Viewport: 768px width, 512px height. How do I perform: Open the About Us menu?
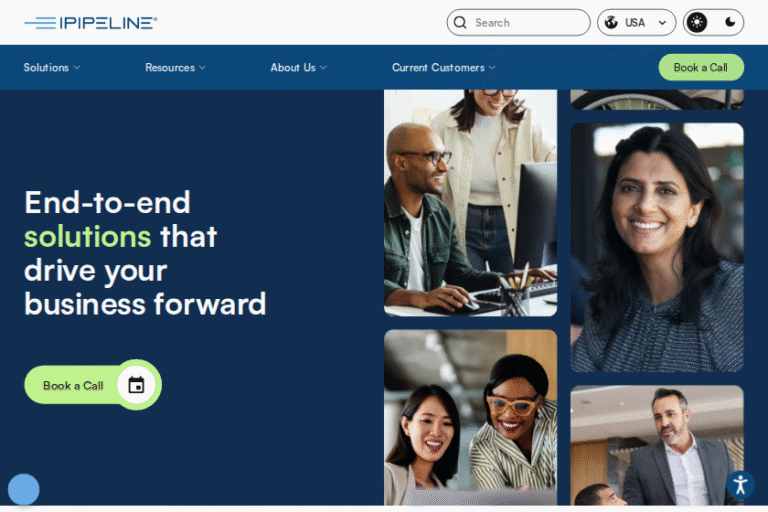[x=298, y=68]
